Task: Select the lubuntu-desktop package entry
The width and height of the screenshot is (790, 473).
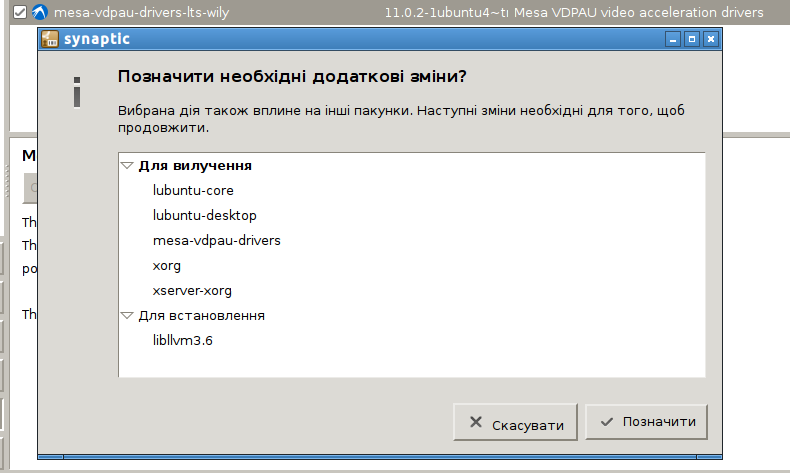Action: tap(204, 215)
